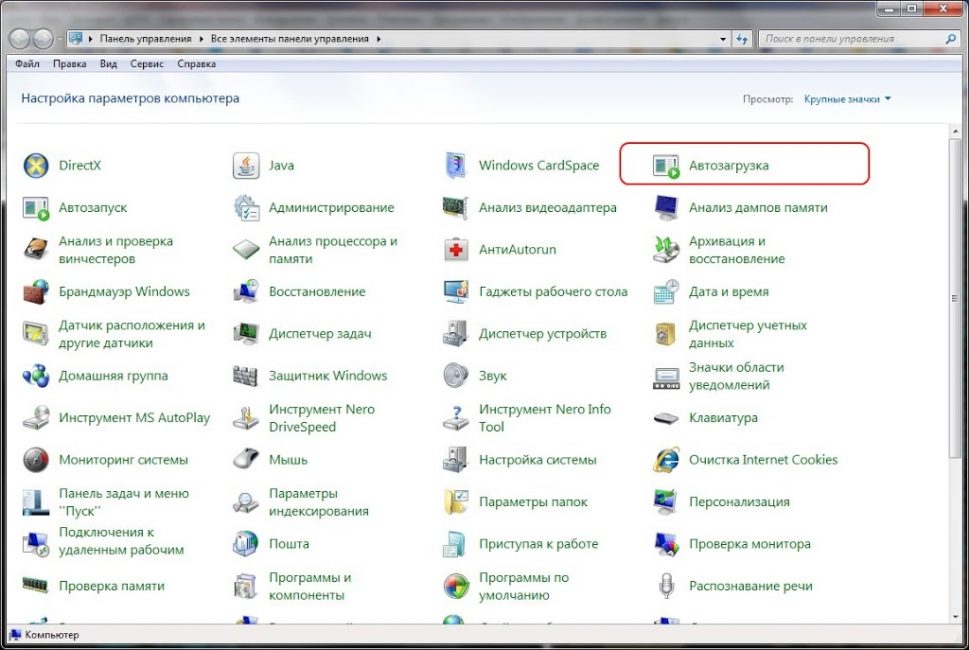Open the Настройка системы link
Viewport: 969px width, 650px height.
pyautogui.click(x=537, y=460)
